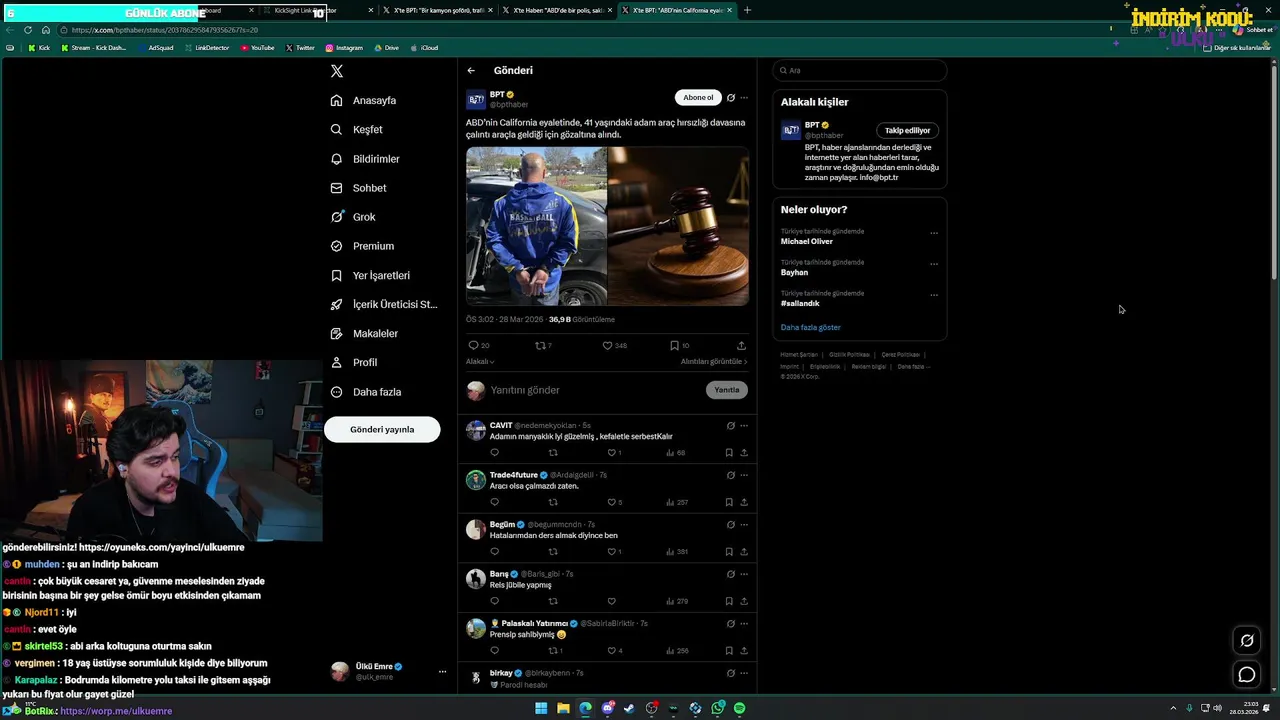Open Profil page
The height and width of the screenshot is (720, 1280).
[x=354, y=362]
